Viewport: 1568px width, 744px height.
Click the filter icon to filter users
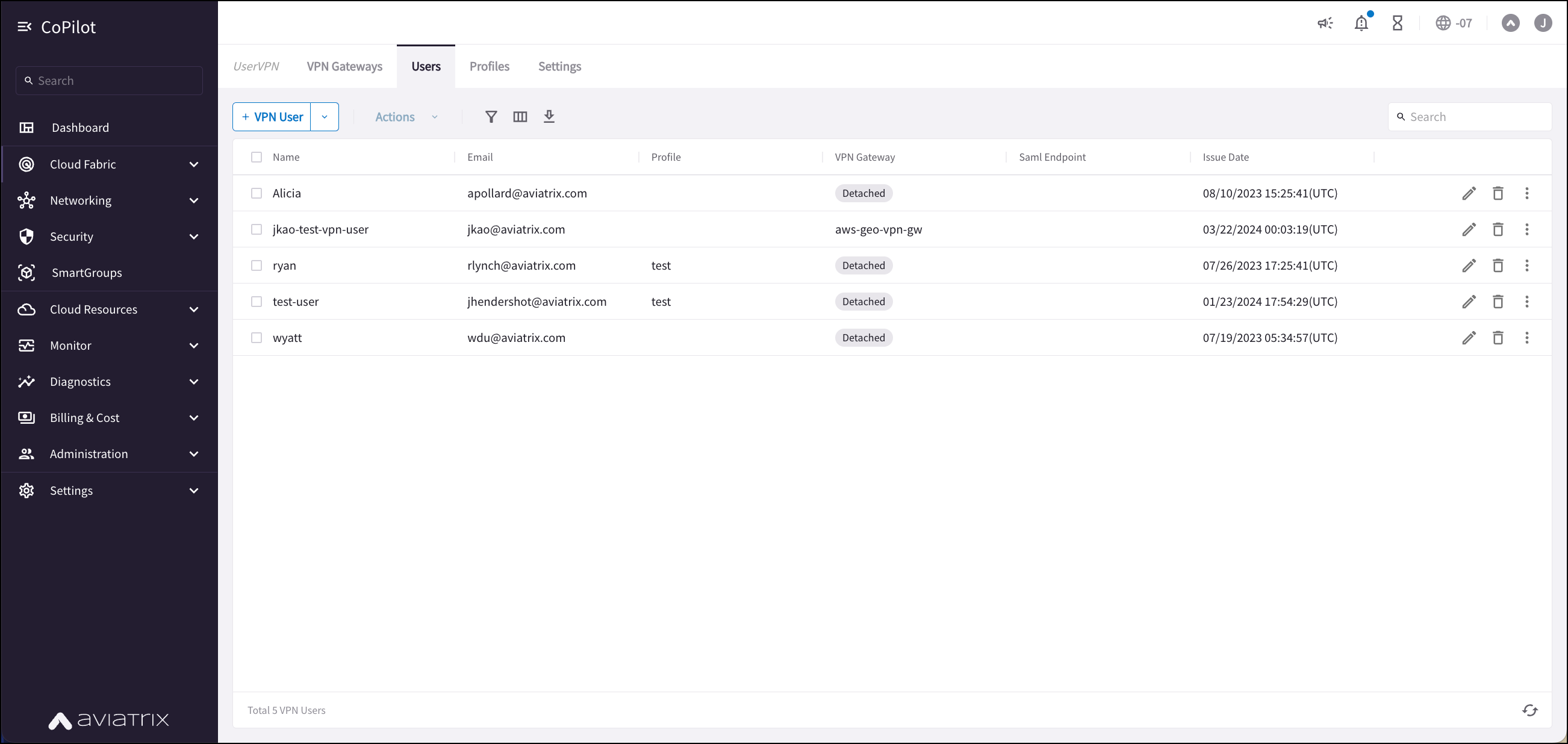coord(490,117)
